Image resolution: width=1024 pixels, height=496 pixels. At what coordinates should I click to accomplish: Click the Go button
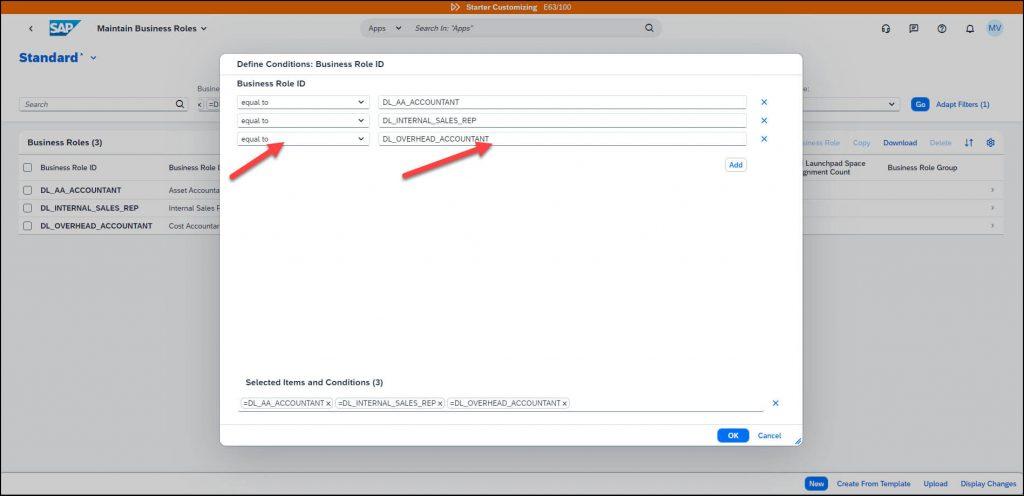[920, 104]
